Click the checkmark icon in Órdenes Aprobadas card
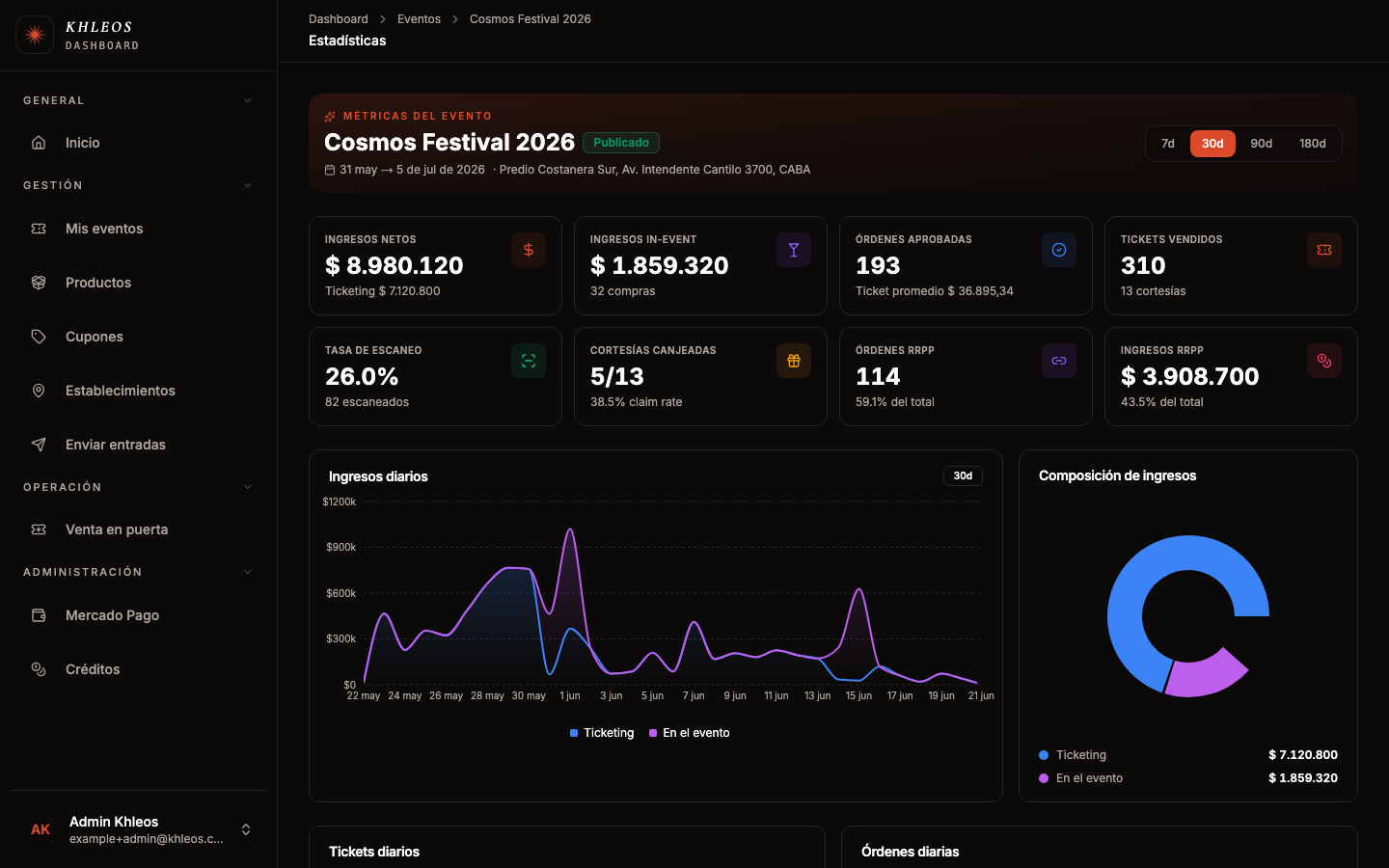Image resolution: width=1389 pixels, height=868 pixels. 1059,250
